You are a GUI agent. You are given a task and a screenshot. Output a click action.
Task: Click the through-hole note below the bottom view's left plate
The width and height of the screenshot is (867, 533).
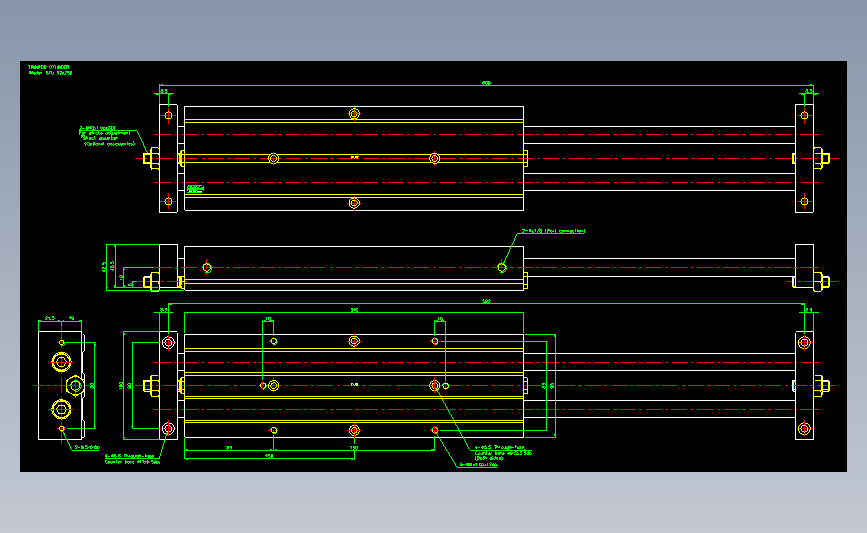coord(133,459)
